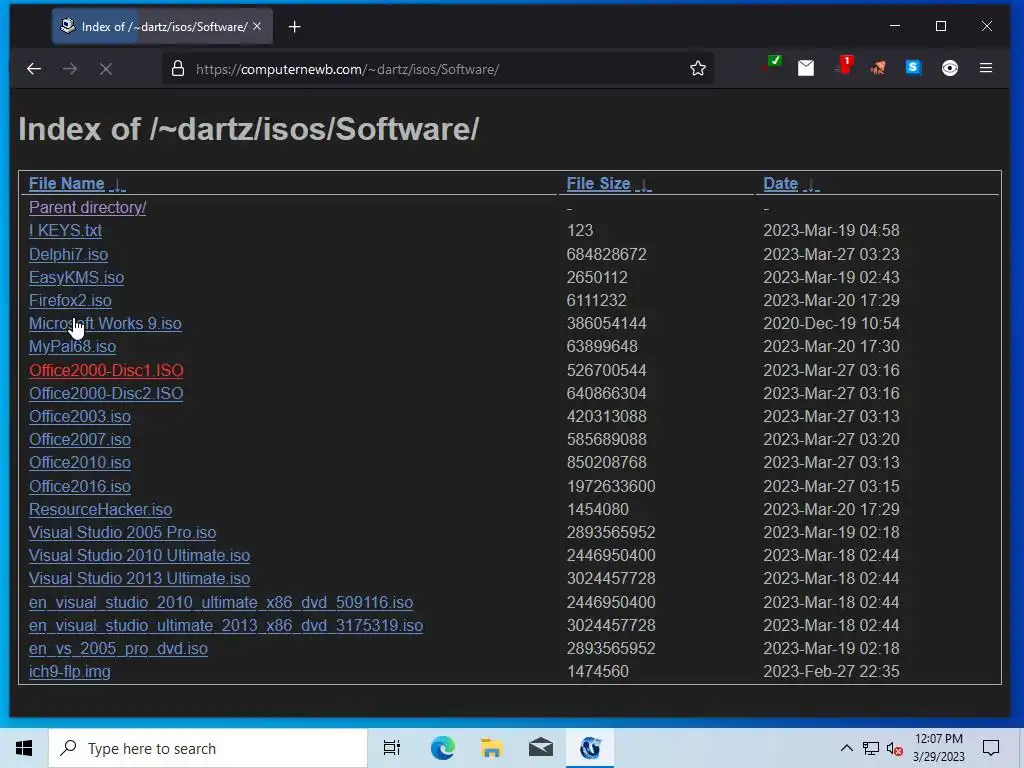Bookmark this page with the star icon

(697, 69)
